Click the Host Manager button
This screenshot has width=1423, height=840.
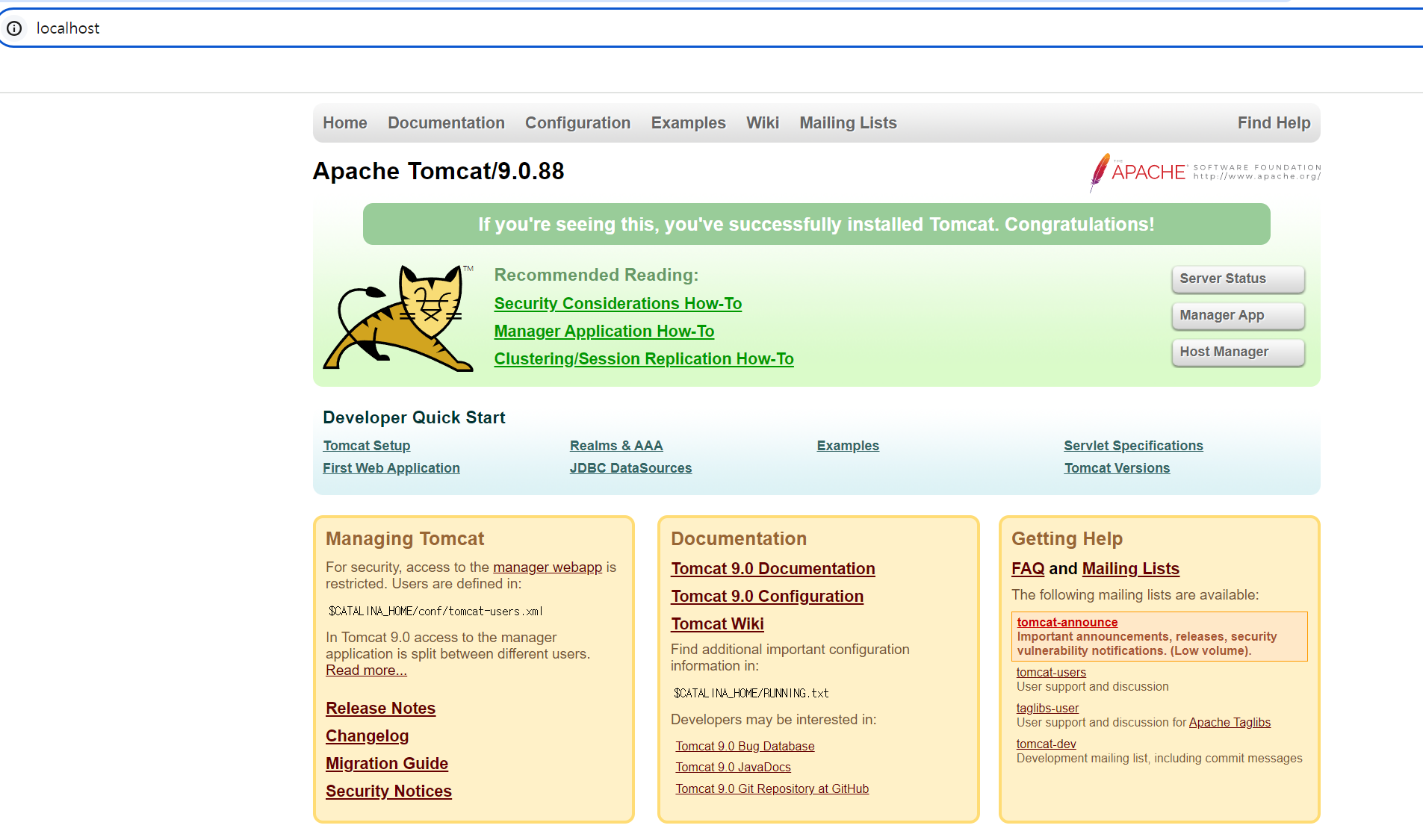[x=1238, y=352]
